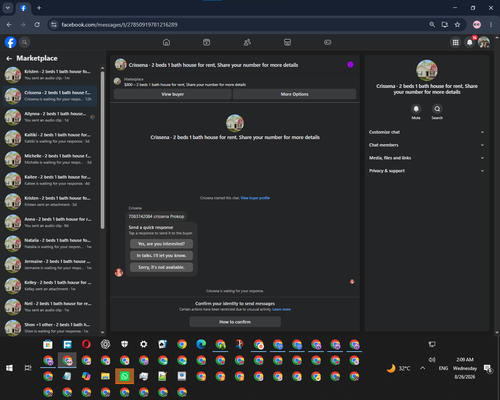Open the Facebook search magnifier icon

25,42
